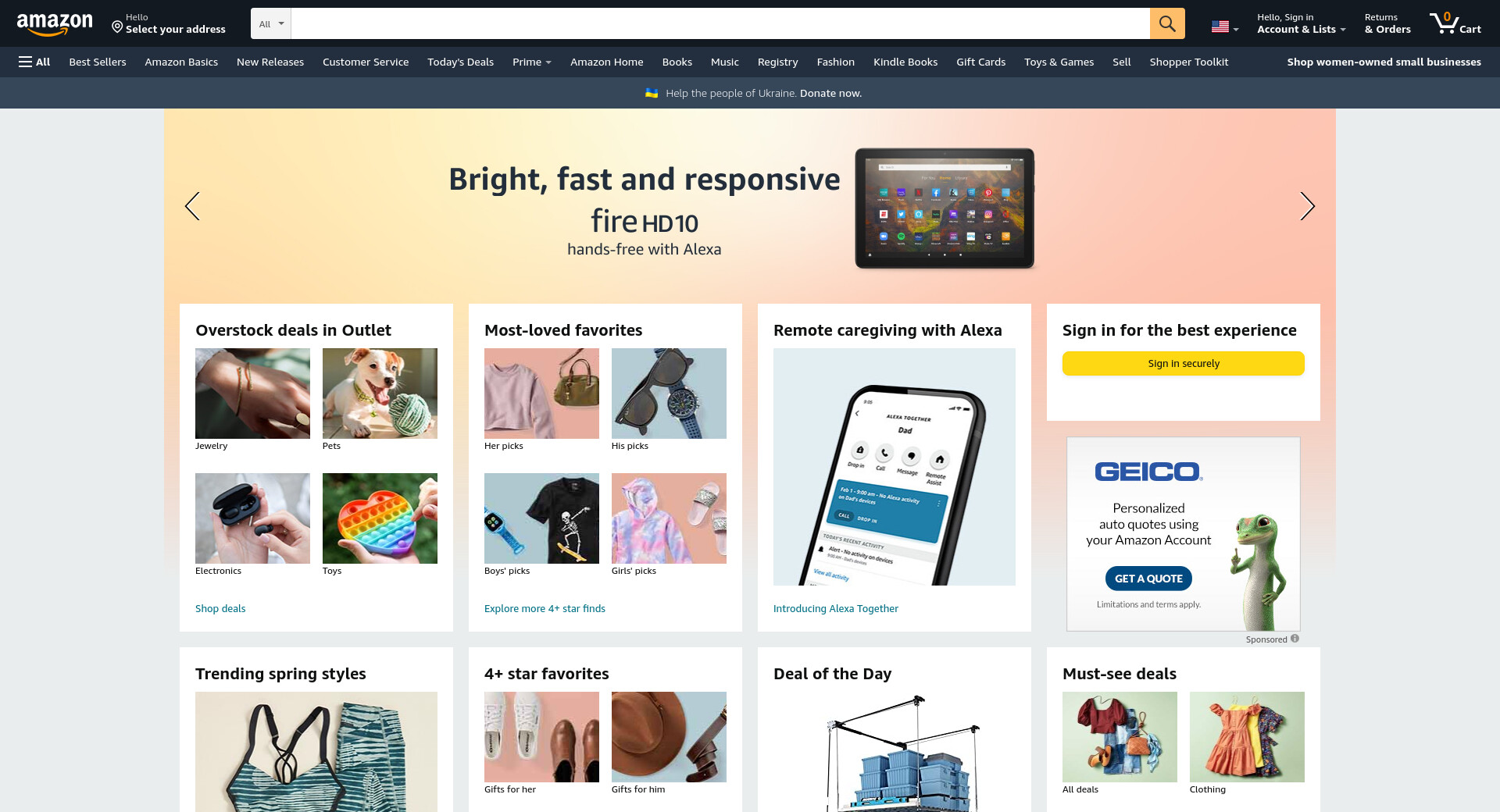Open Today's Deals in navigation bar
Image resolution: width=1500 pixels, height=812 pixels.
[460, 62]
